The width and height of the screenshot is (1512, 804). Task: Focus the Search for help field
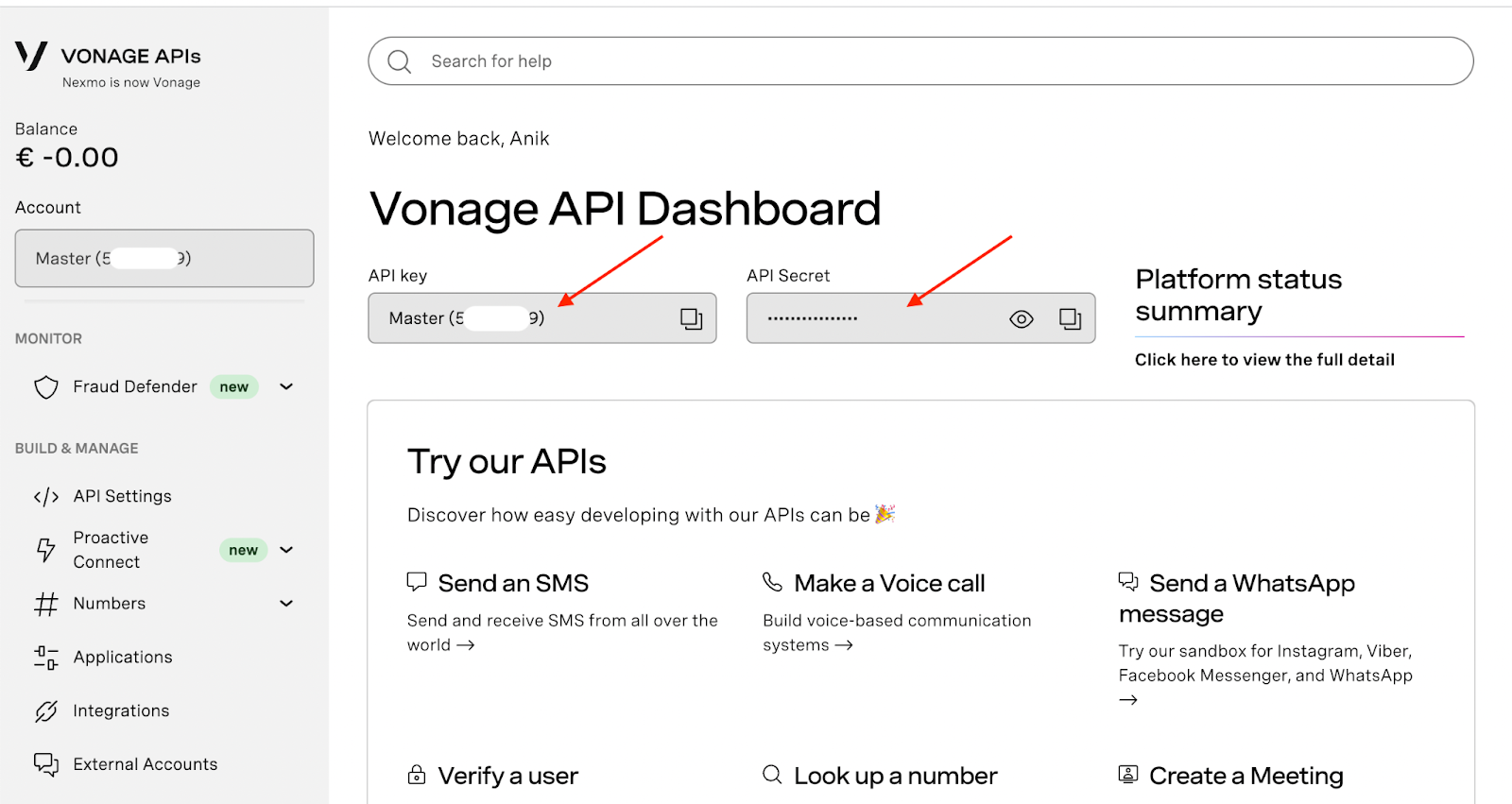(926, 61)
